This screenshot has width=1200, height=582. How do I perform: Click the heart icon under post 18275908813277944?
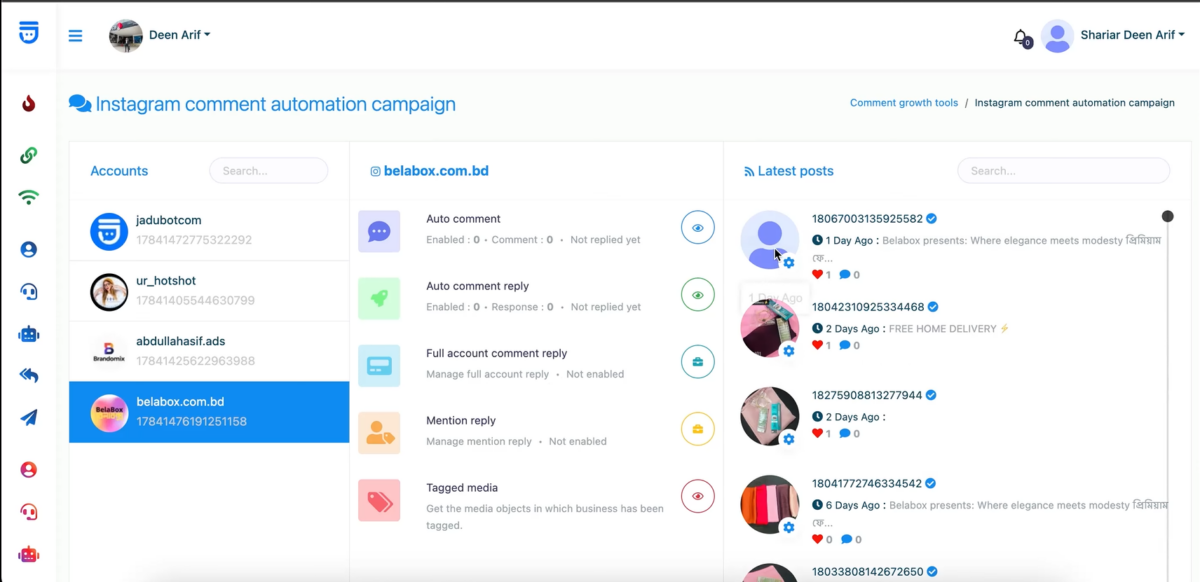coord(817,434)
